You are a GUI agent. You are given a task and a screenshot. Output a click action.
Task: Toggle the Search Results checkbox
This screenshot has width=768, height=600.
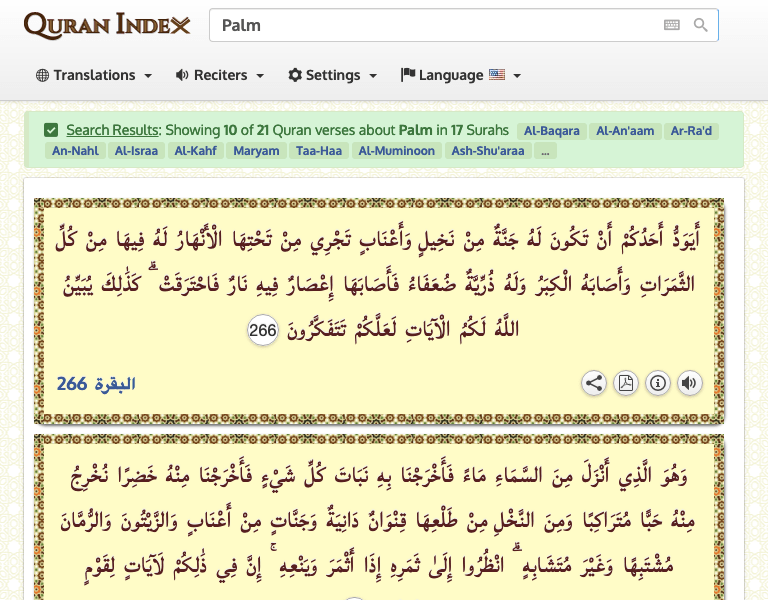[51, 130]
